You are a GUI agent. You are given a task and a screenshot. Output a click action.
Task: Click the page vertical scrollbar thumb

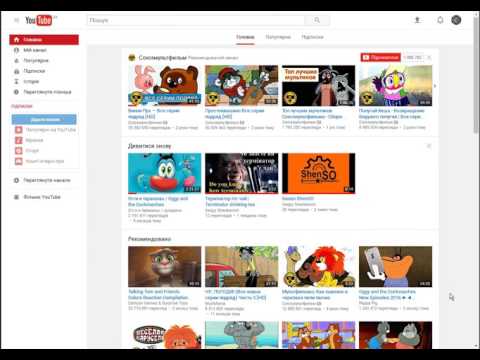476,76
